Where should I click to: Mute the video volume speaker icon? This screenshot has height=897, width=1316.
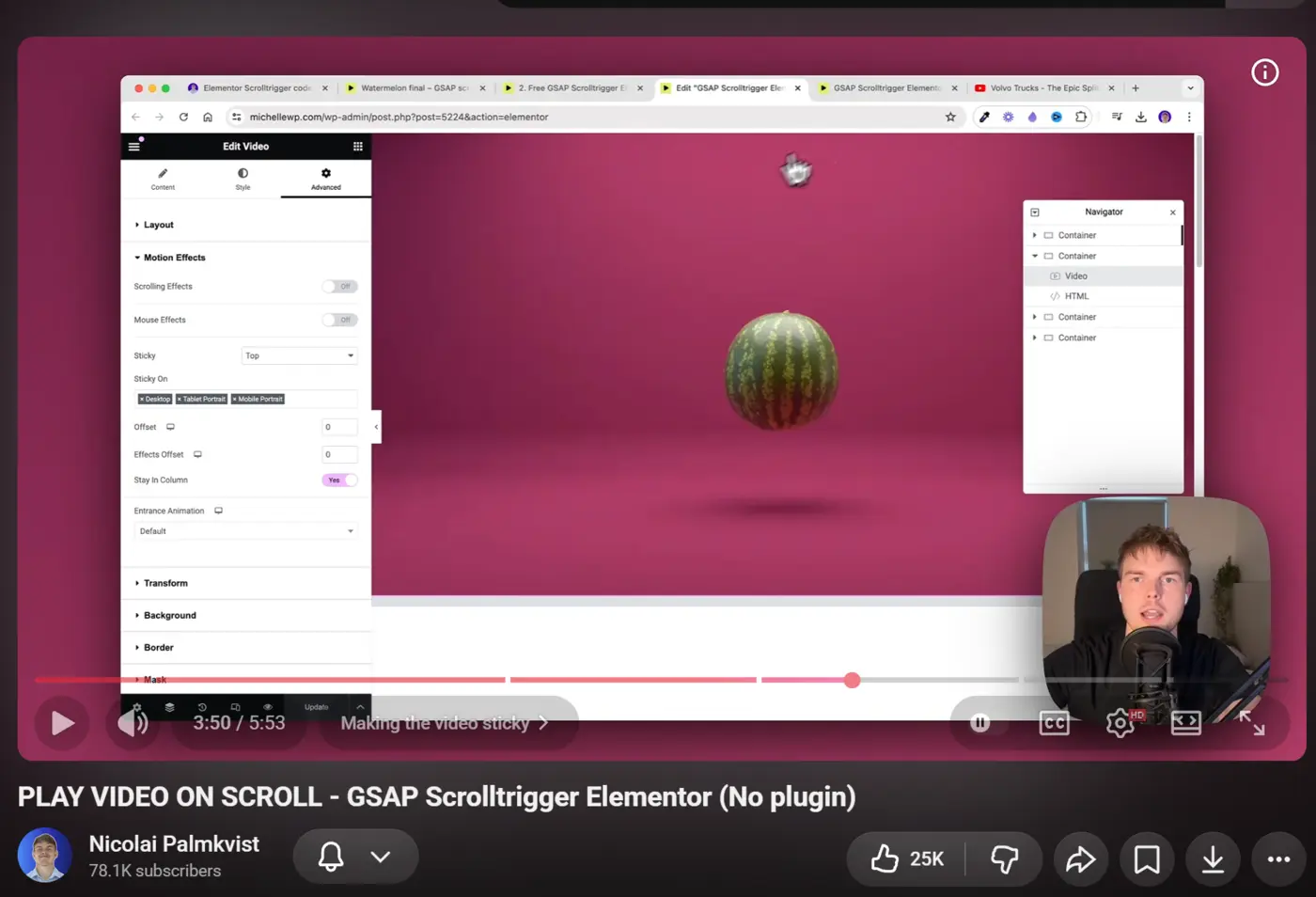tap(133, 723)
